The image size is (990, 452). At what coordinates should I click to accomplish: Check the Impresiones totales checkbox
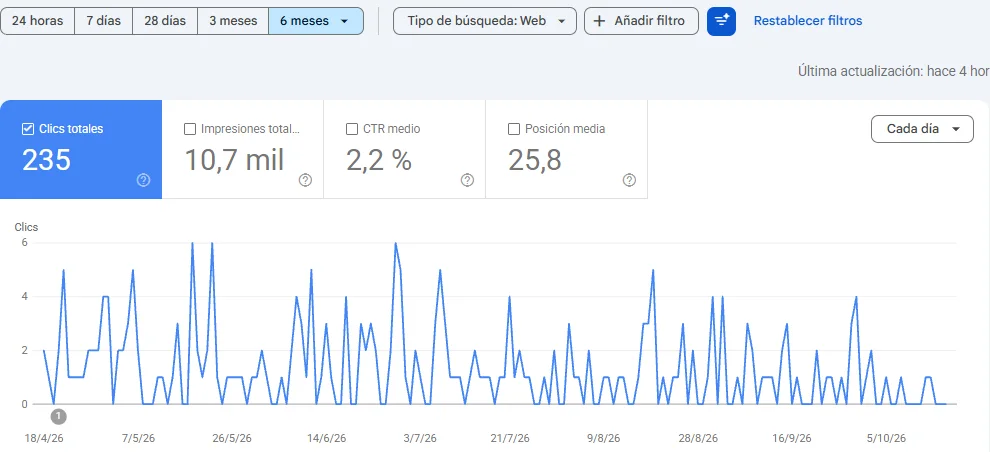[x=189, y=129]
